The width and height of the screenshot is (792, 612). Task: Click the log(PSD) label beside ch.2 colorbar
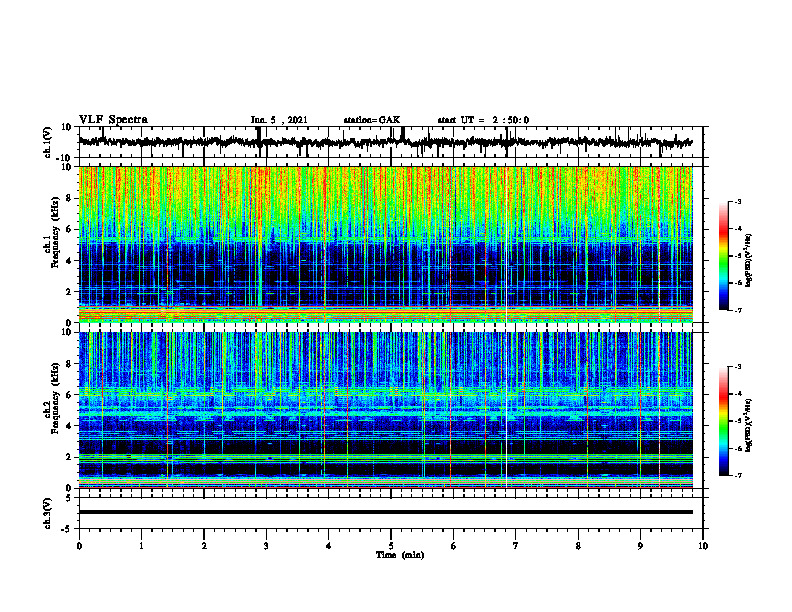(x=749, y=425)
